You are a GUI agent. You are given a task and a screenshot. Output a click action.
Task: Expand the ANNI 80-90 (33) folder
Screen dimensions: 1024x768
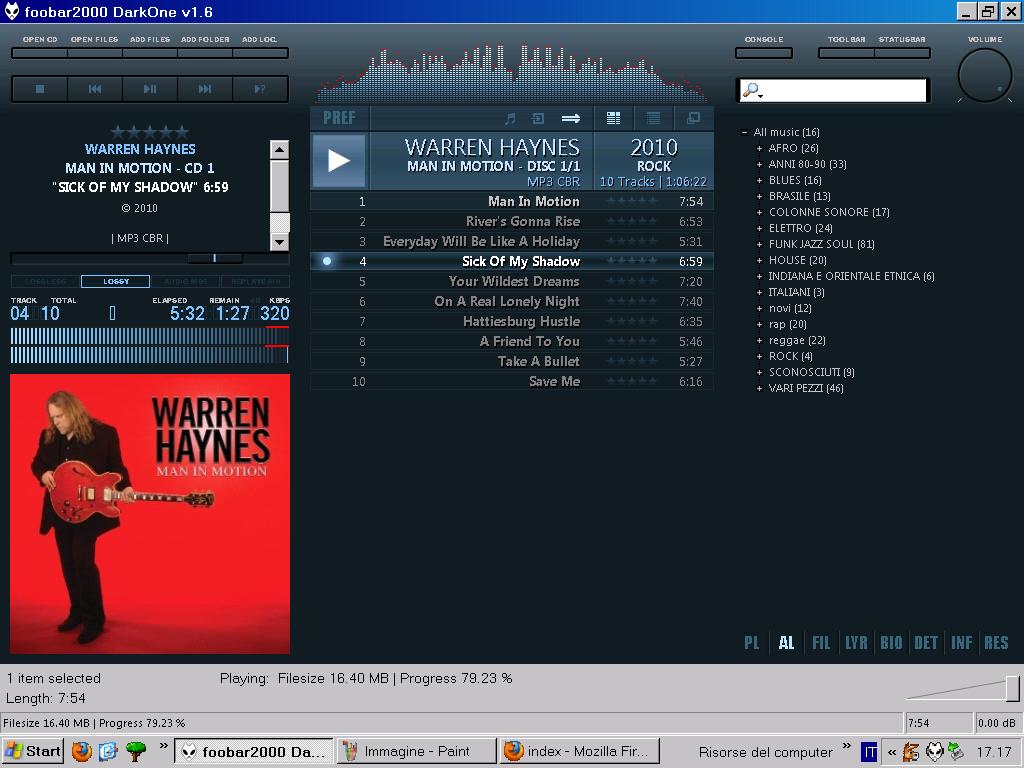click(x=760, y=165)
